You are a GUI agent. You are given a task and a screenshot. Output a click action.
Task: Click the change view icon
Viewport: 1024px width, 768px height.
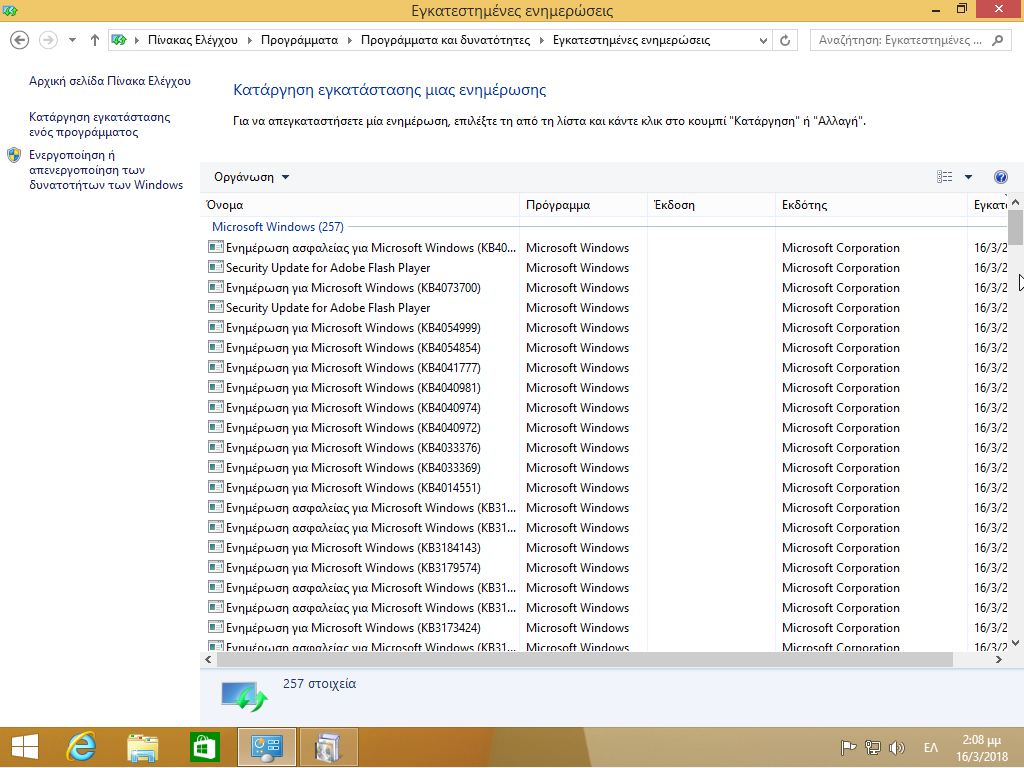point(944,177)
